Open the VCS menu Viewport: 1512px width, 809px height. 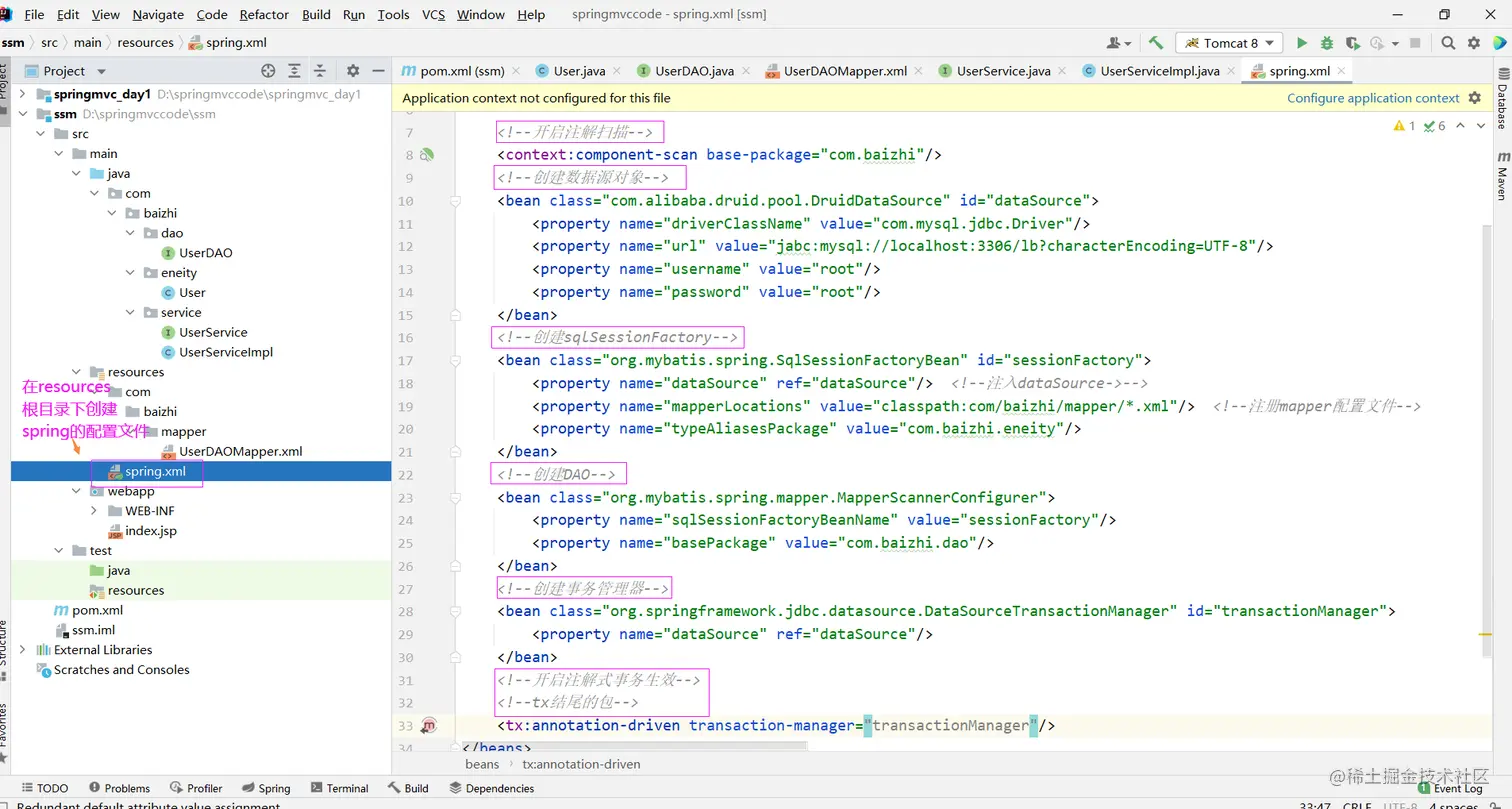click(433, 14)
